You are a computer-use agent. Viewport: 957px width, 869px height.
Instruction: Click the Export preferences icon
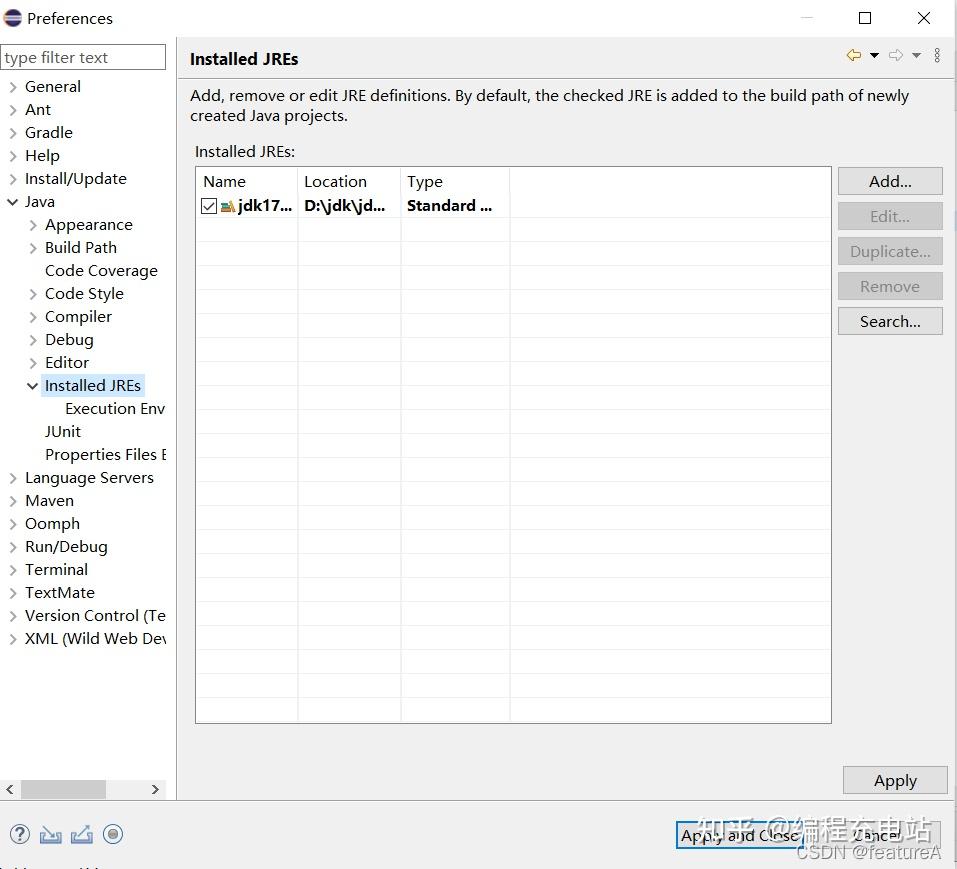tap(82, 834)
